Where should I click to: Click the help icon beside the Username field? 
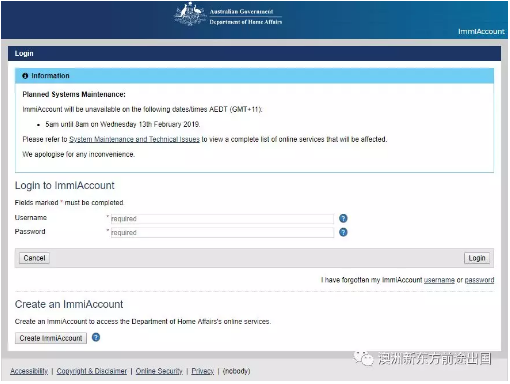point(343,218)
